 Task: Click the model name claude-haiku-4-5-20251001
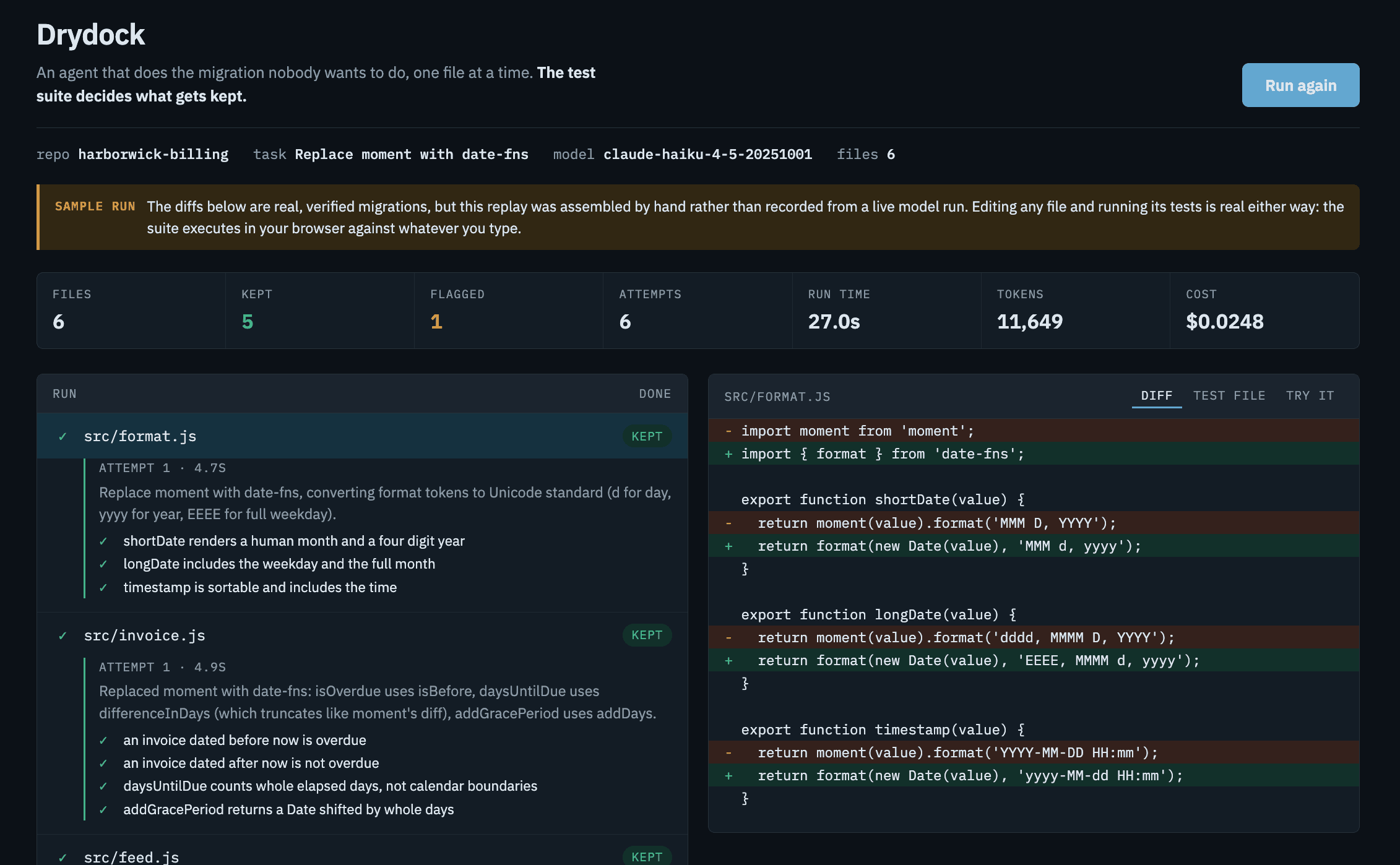click(x=707, y=155)
